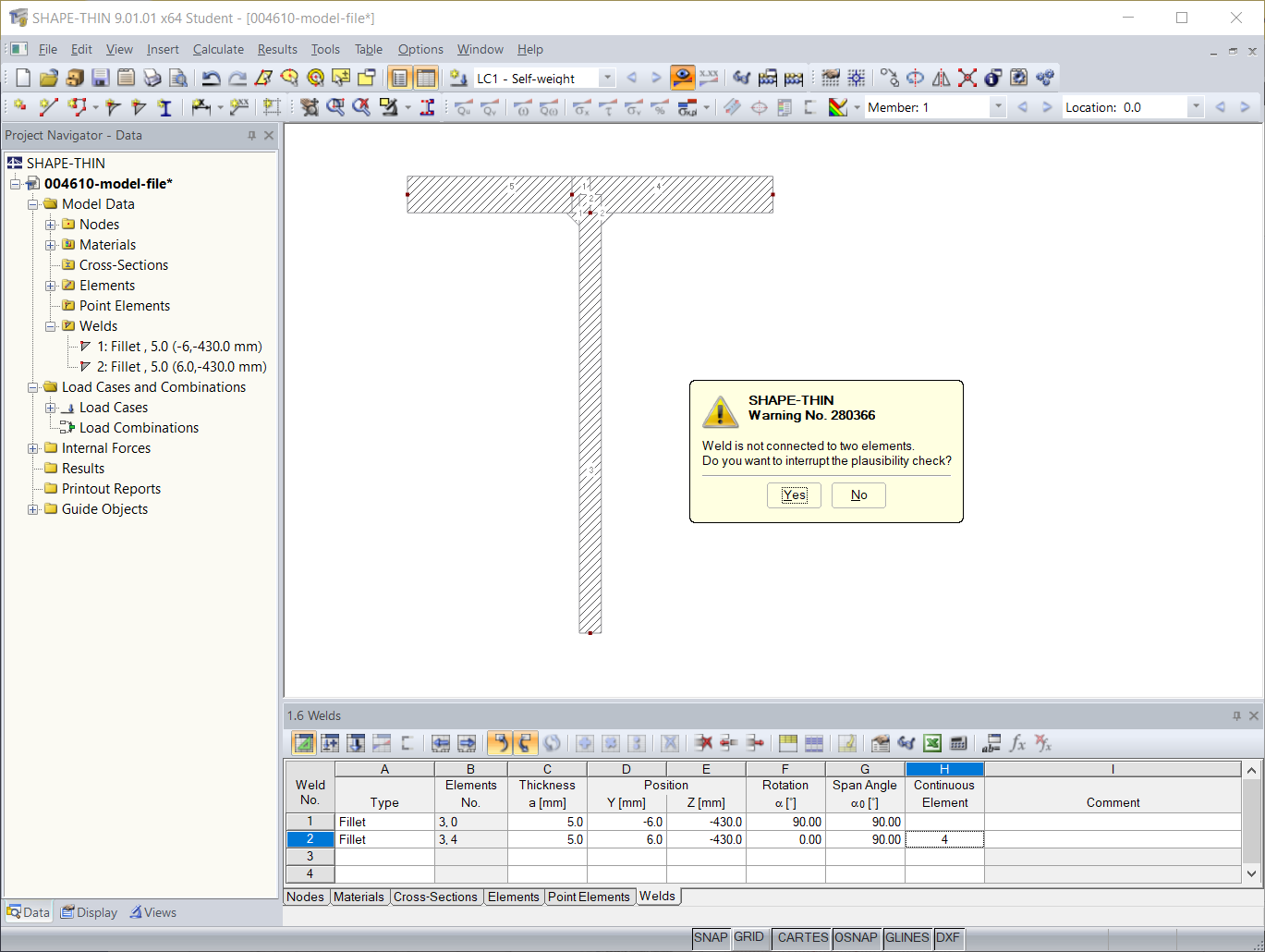Expand the Internal Forces tree node
This screenshot has height=952, width=1265.
pyautogui.click(x=33, y=448)
